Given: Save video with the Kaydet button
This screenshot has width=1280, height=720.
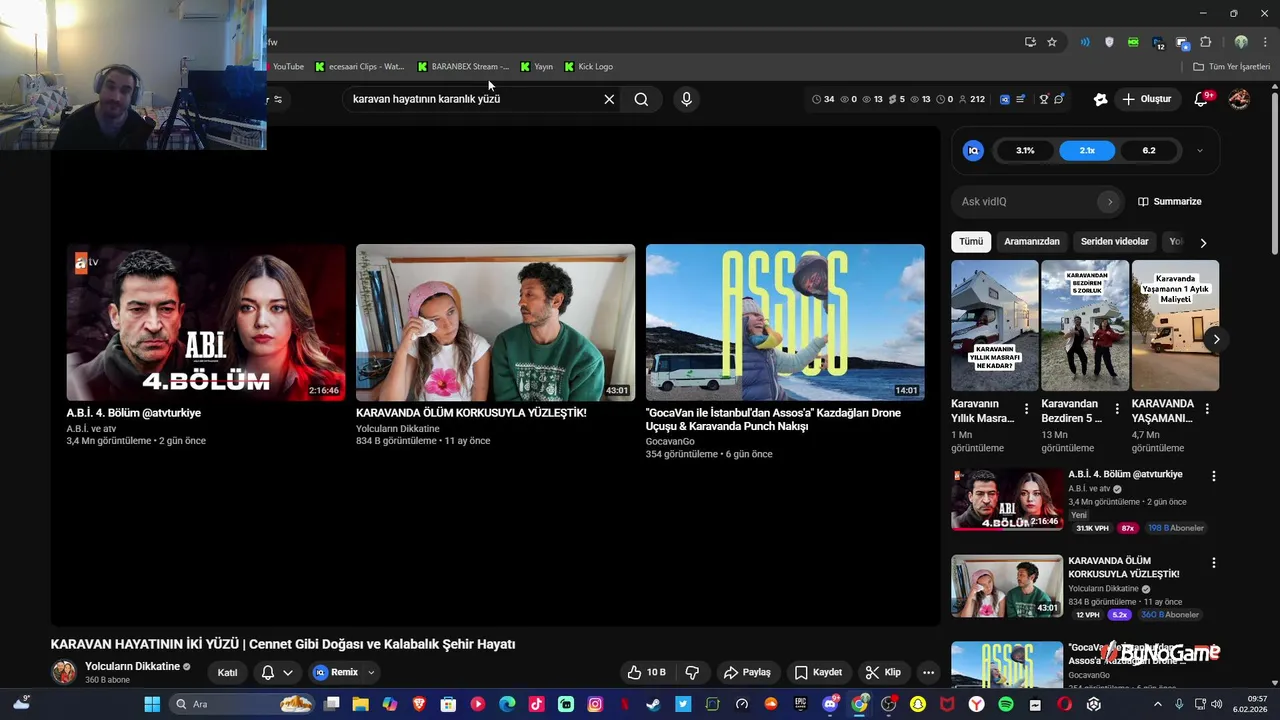Looking at the screenshot, I should pyautogui.click(x=818, y=672).
